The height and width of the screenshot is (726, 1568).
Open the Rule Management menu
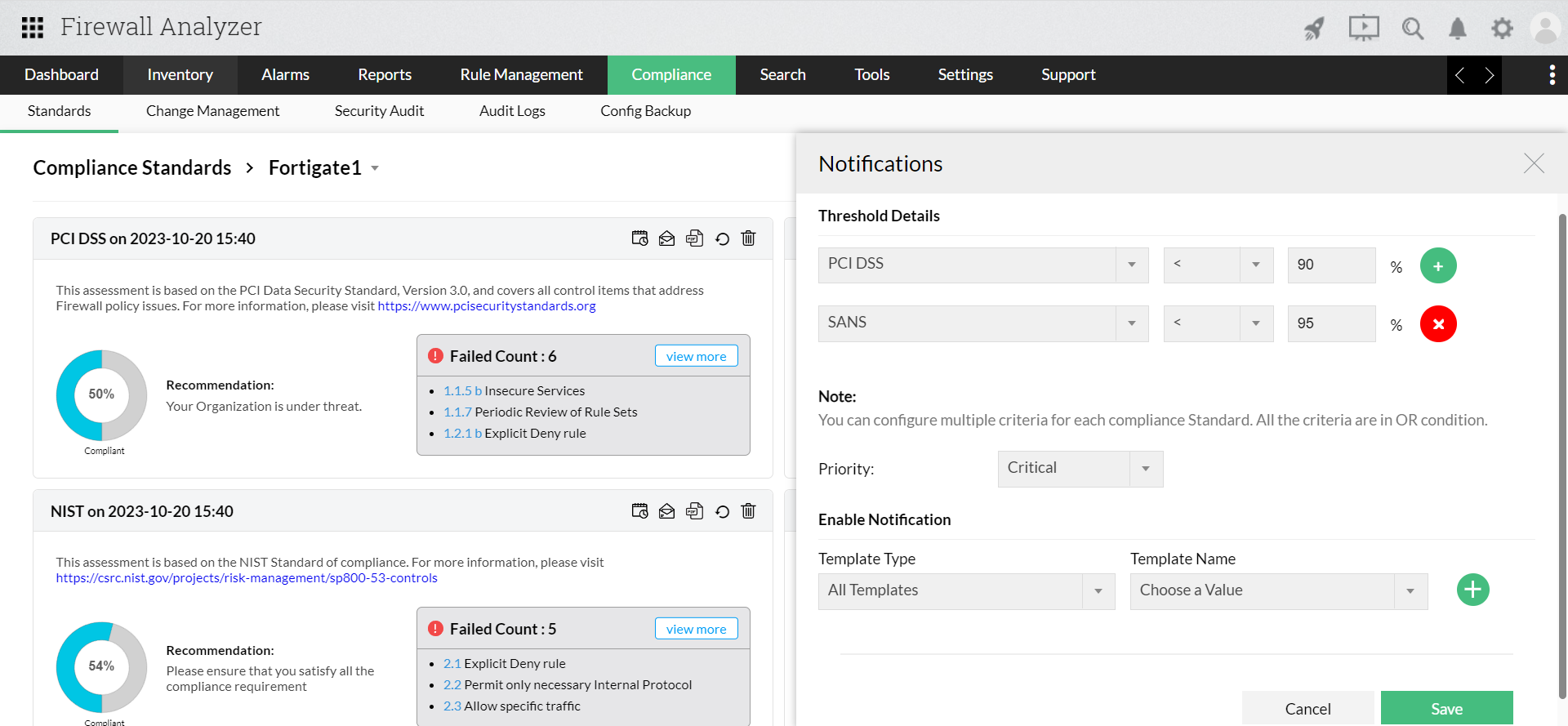click(x=521, y=75)
